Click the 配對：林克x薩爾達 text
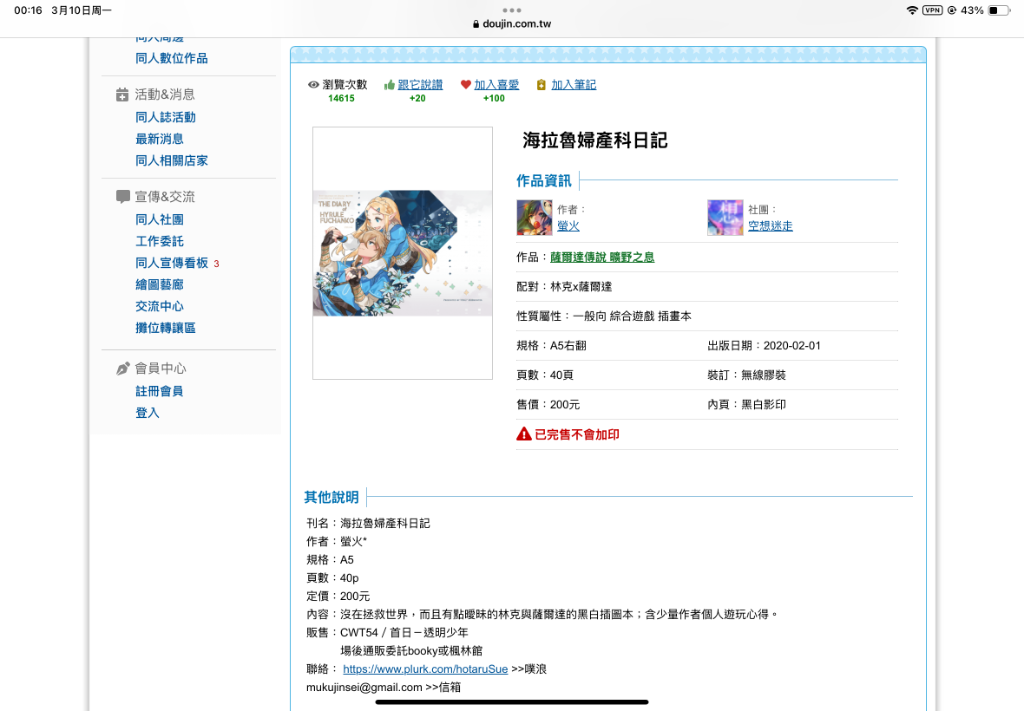 click(564, 287)
